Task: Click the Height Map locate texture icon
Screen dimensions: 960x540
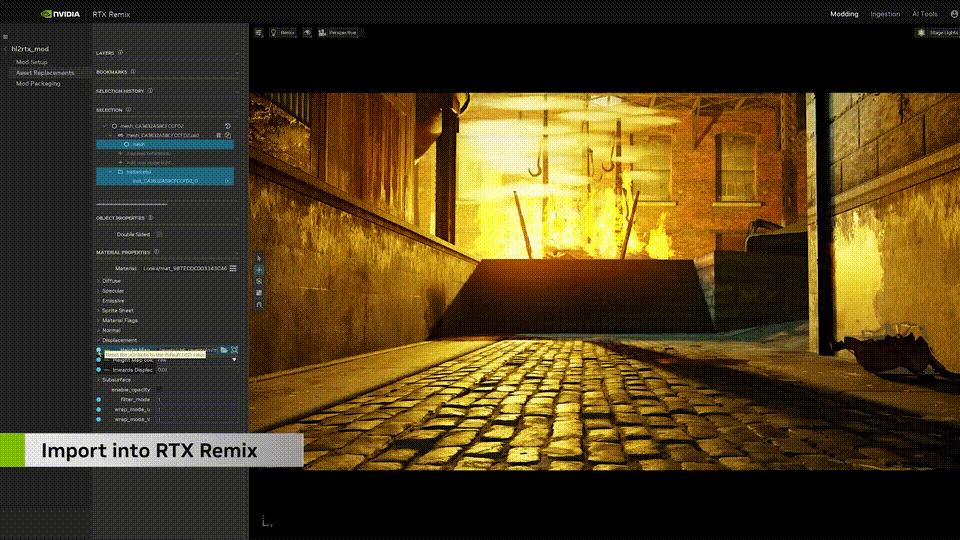Action: point(234,350)
